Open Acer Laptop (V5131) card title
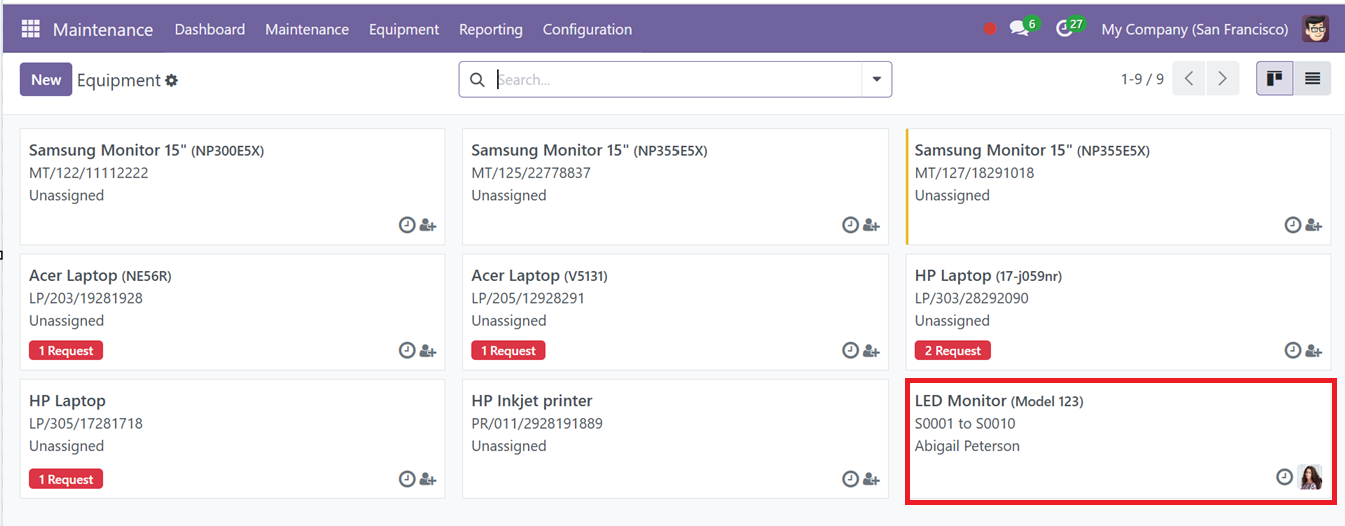The image size is (1345, 526). pos(539,275)
